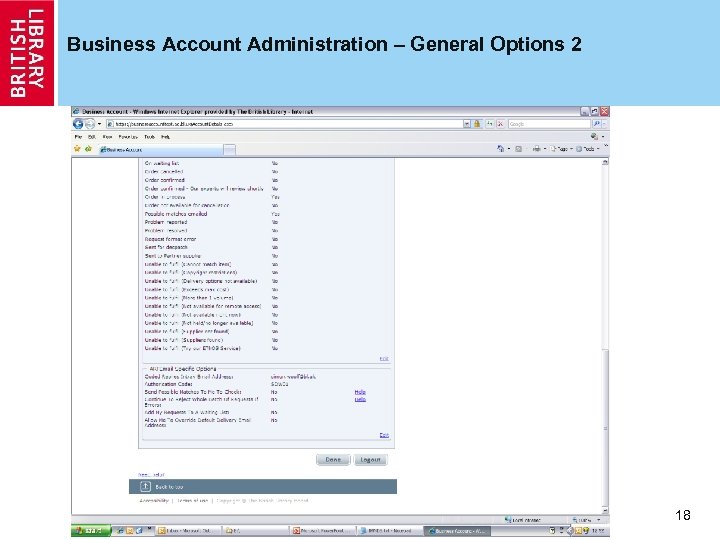The width and height of the screenshot is (720, 540).
Task: Click the Print icon in command bar
Action: click(536, 149)
